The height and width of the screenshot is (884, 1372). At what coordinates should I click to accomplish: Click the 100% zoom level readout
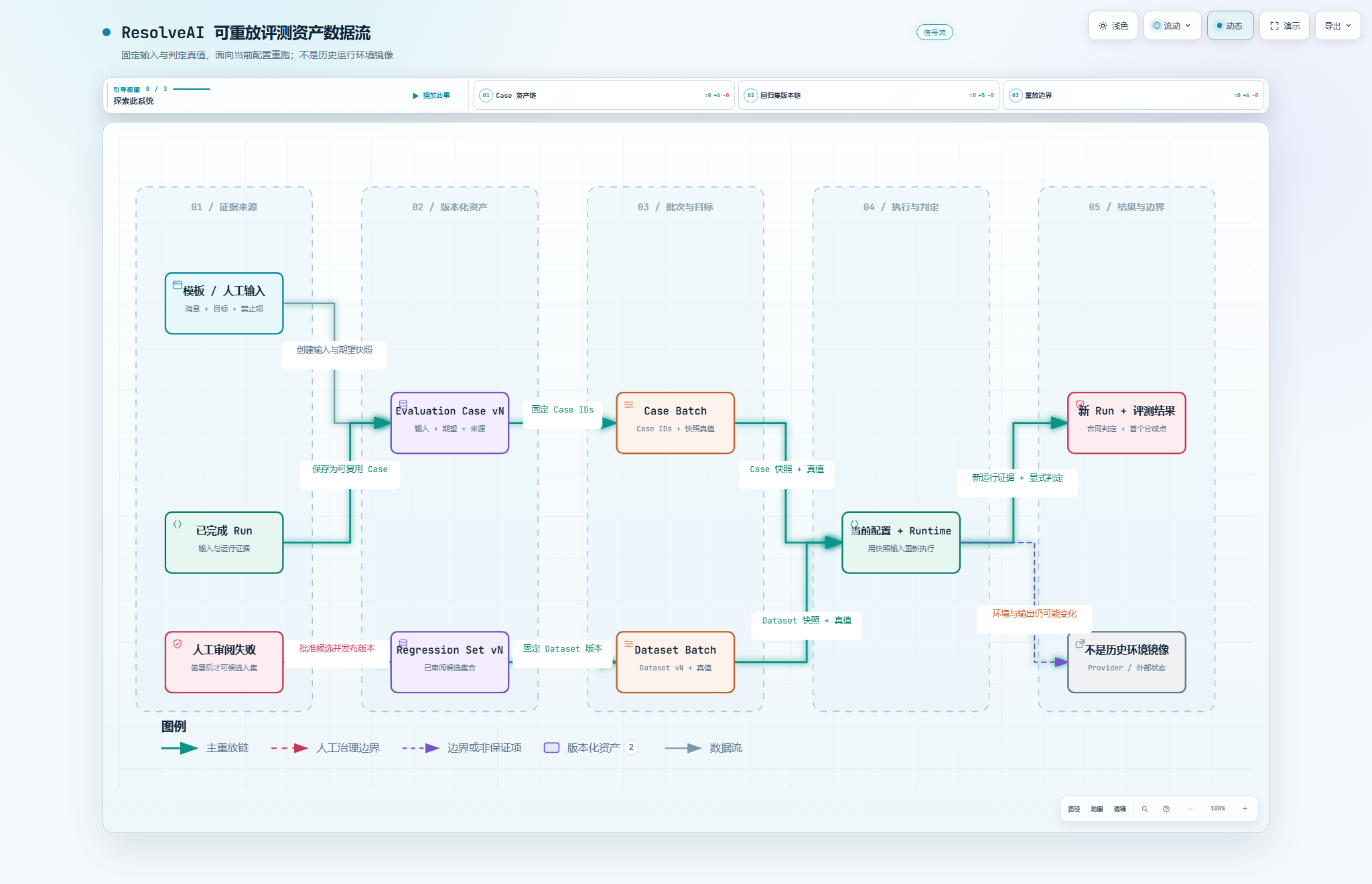click(x=1218, y=809)
